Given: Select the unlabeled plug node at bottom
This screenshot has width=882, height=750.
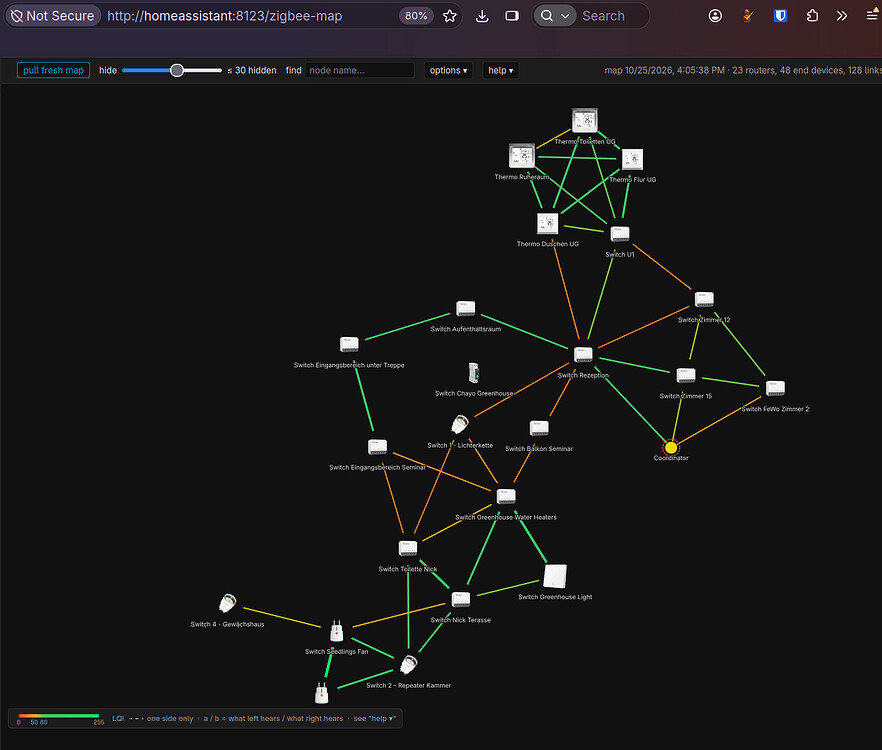Looking at the screenshot, I should (x=321, y=693).
